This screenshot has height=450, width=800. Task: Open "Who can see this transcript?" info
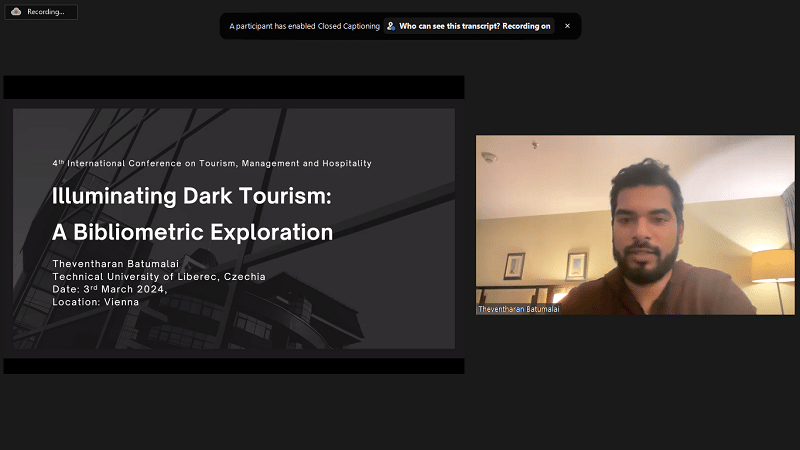[475, 26]
